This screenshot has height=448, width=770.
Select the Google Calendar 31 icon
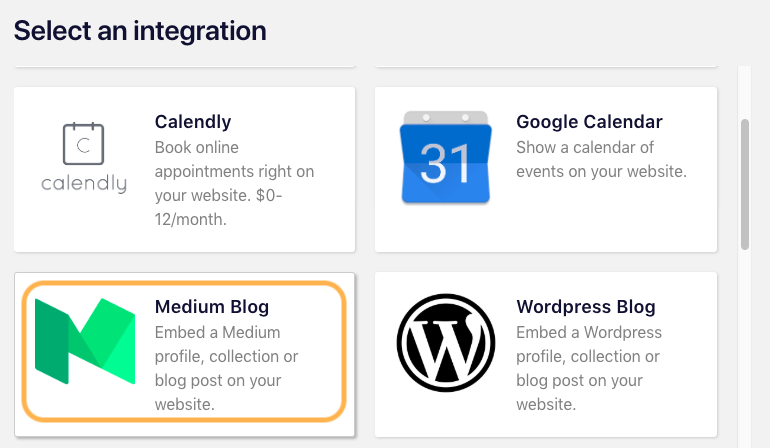[445, 157]
